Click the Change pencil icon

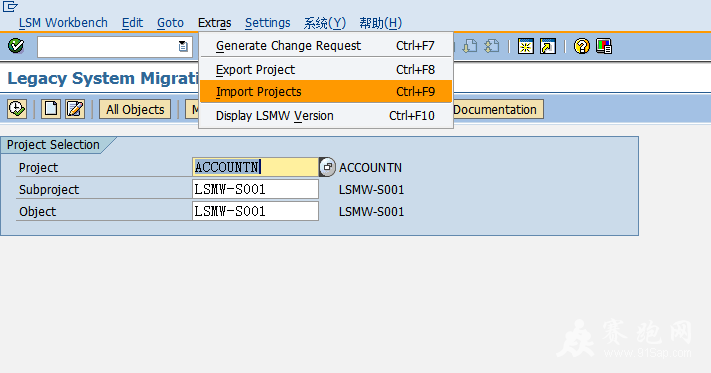click(x=75, y=109)
